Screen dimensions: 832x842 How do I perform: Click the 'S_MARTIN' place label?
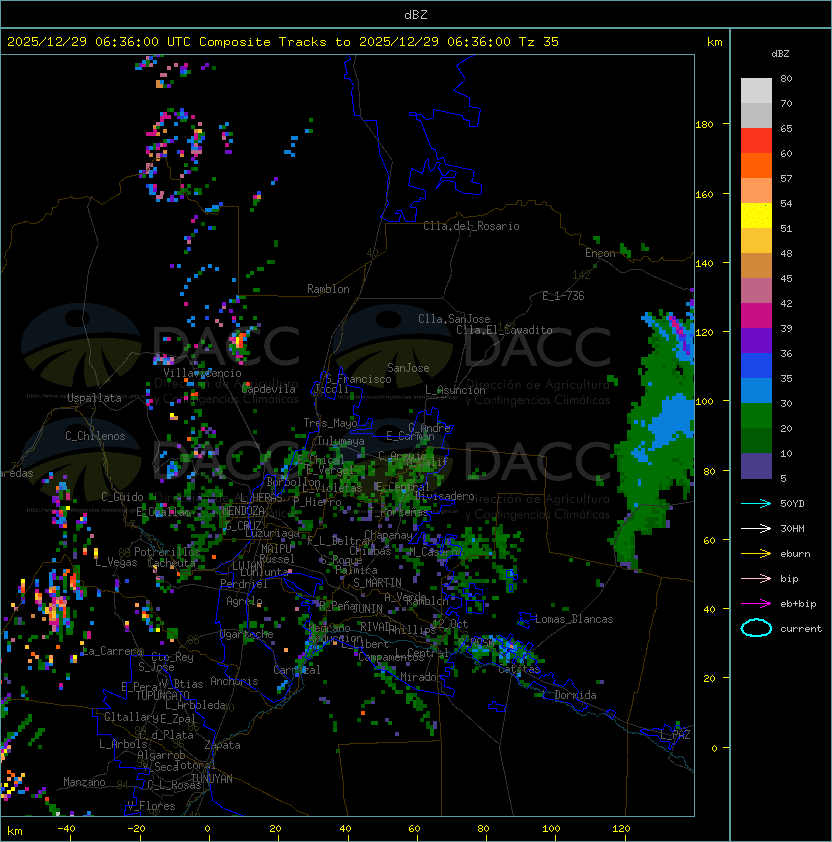tap(377, 583)
